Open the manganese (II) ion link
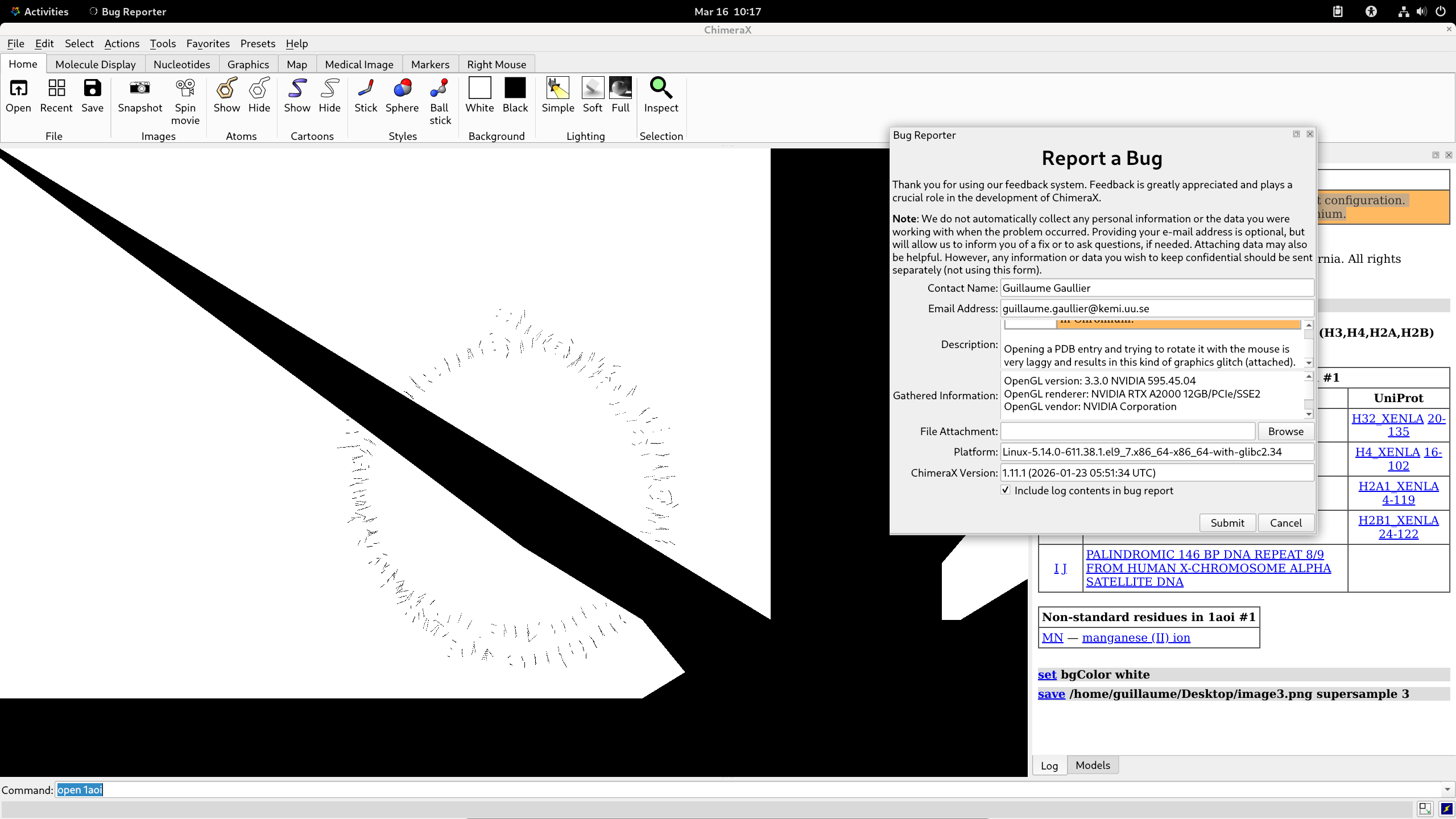Screen dimensions: 1456x819 coord(1136,638)
